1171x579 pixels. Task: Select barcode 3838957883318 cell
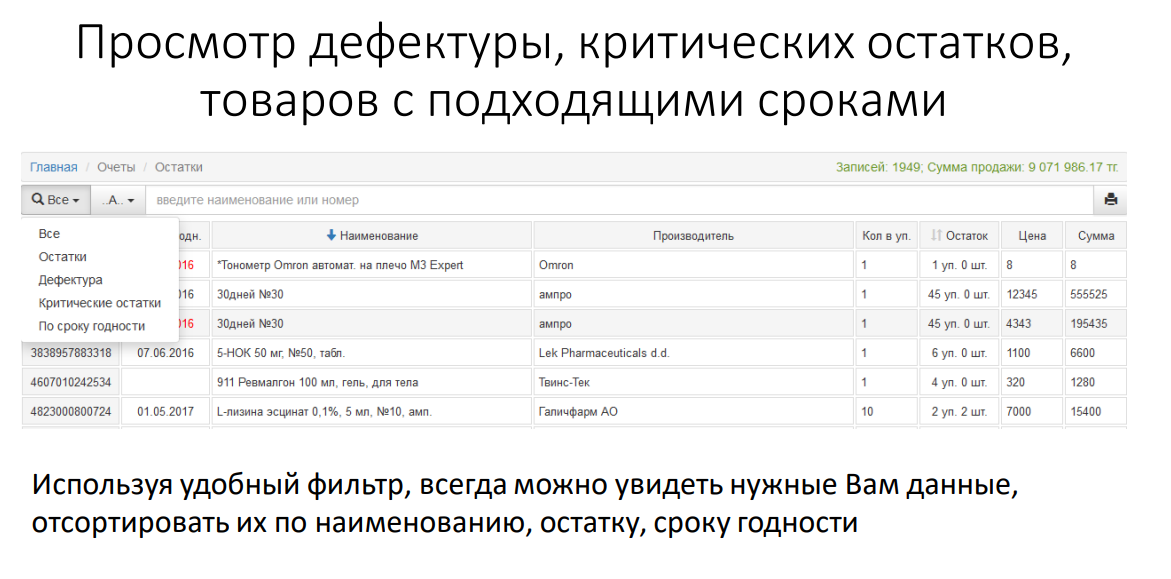pos(71,353)
